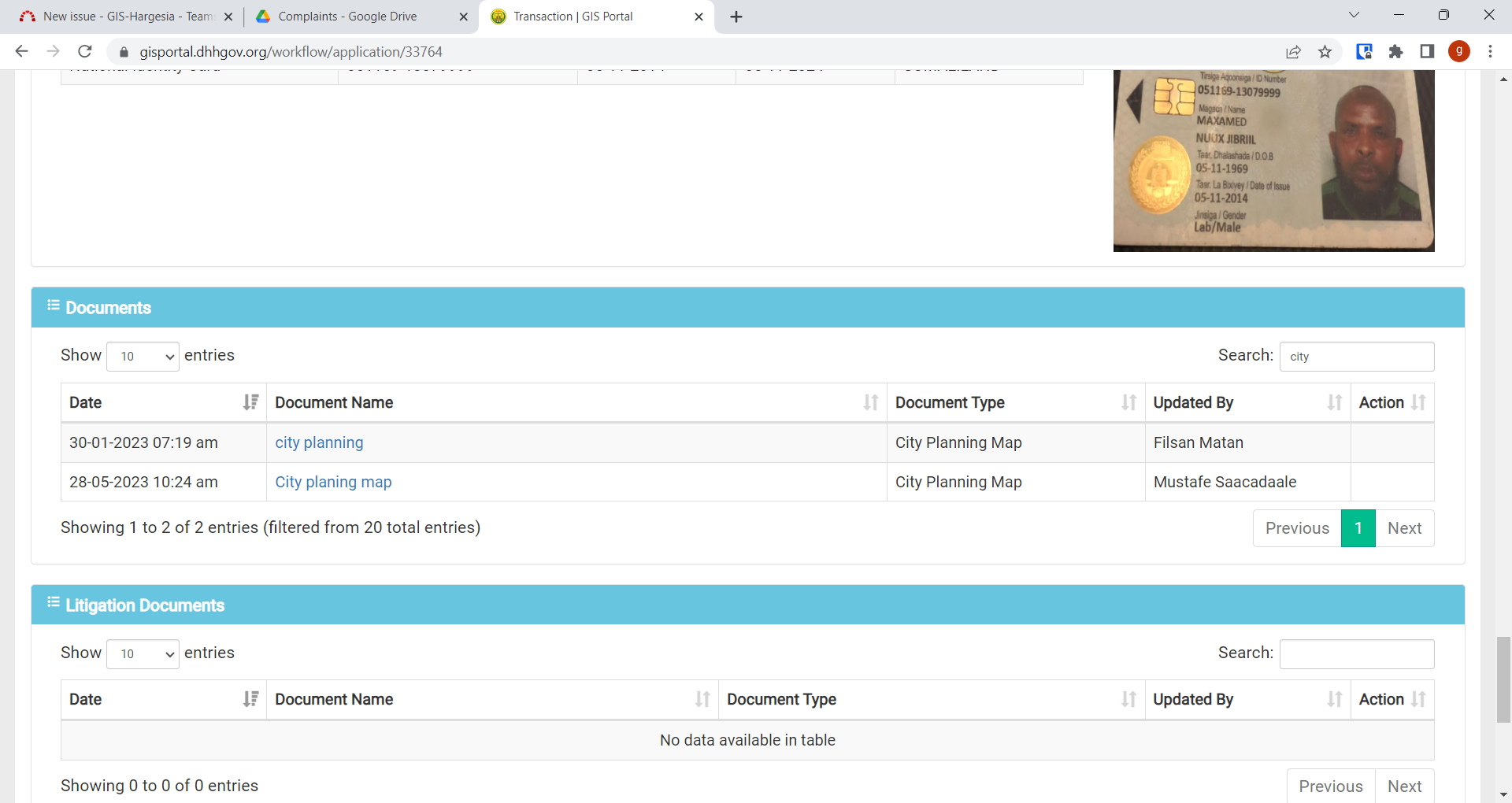Click the 'No data available in table' row

747,740
